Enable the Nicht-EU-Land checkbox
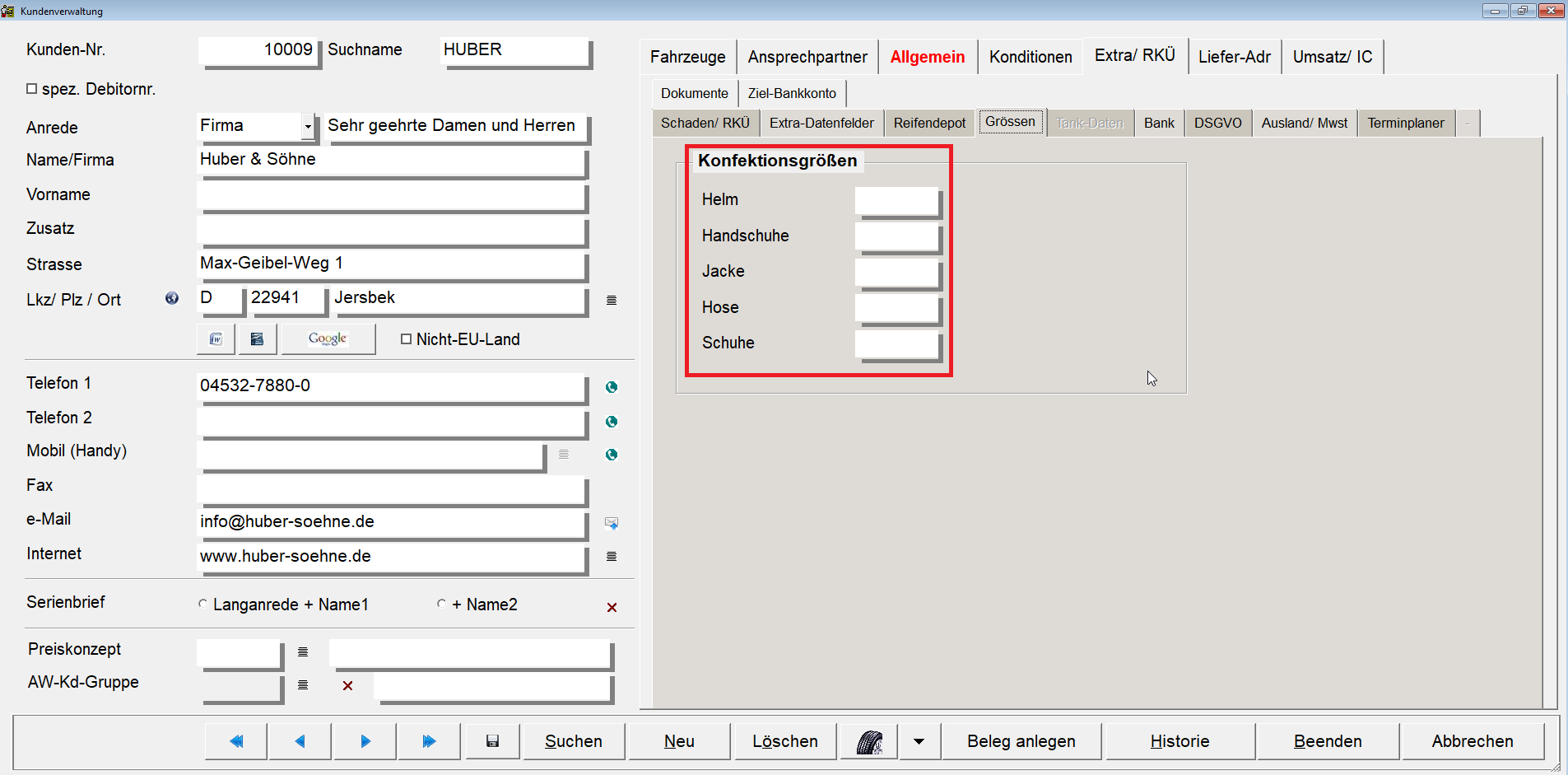This screenshot has height=775, width=1568. tap(406, 338)
